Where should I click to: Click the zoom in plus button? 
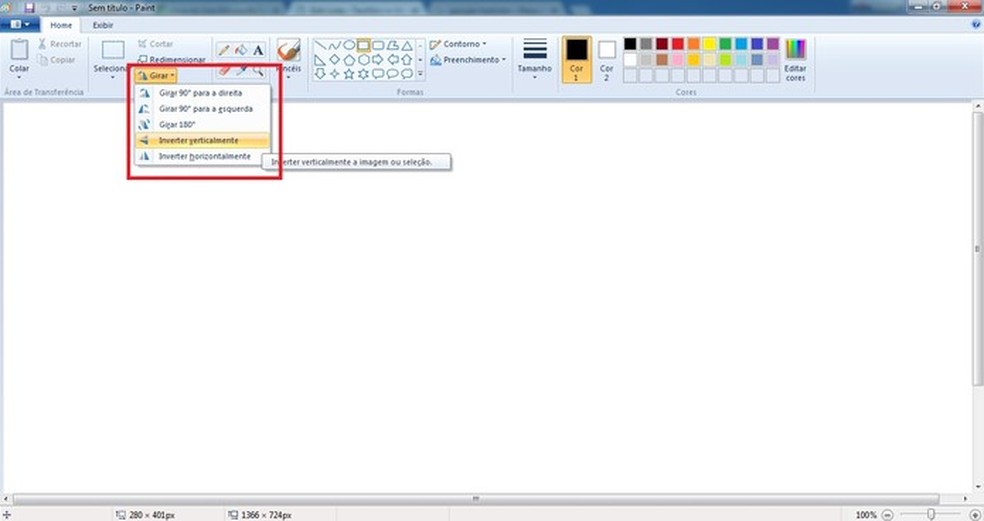point(975,515)
